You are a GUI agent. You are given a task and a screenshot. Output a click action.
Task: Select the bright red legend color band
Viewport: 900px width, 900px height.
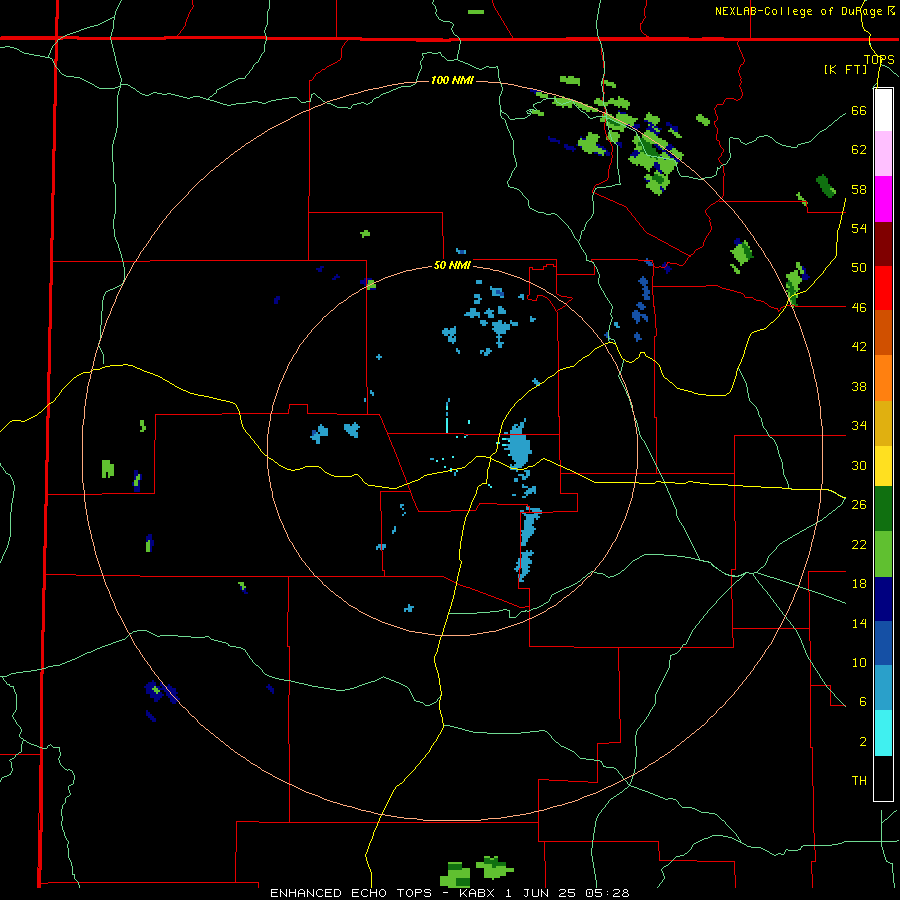(883, 288)
